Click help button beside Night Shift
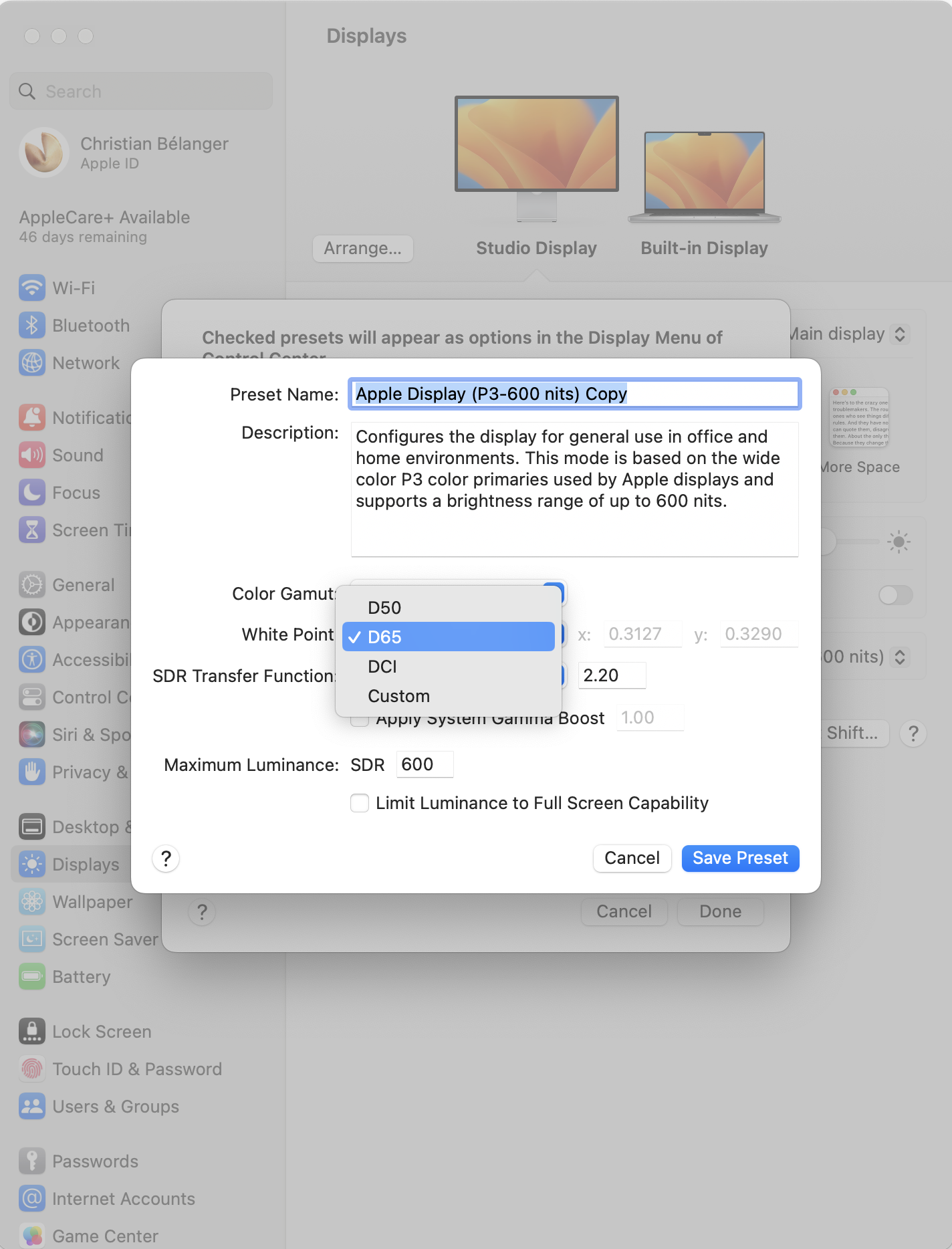Image resolution: width=952 pixels, height=1249 pixels. pos(913,733)
